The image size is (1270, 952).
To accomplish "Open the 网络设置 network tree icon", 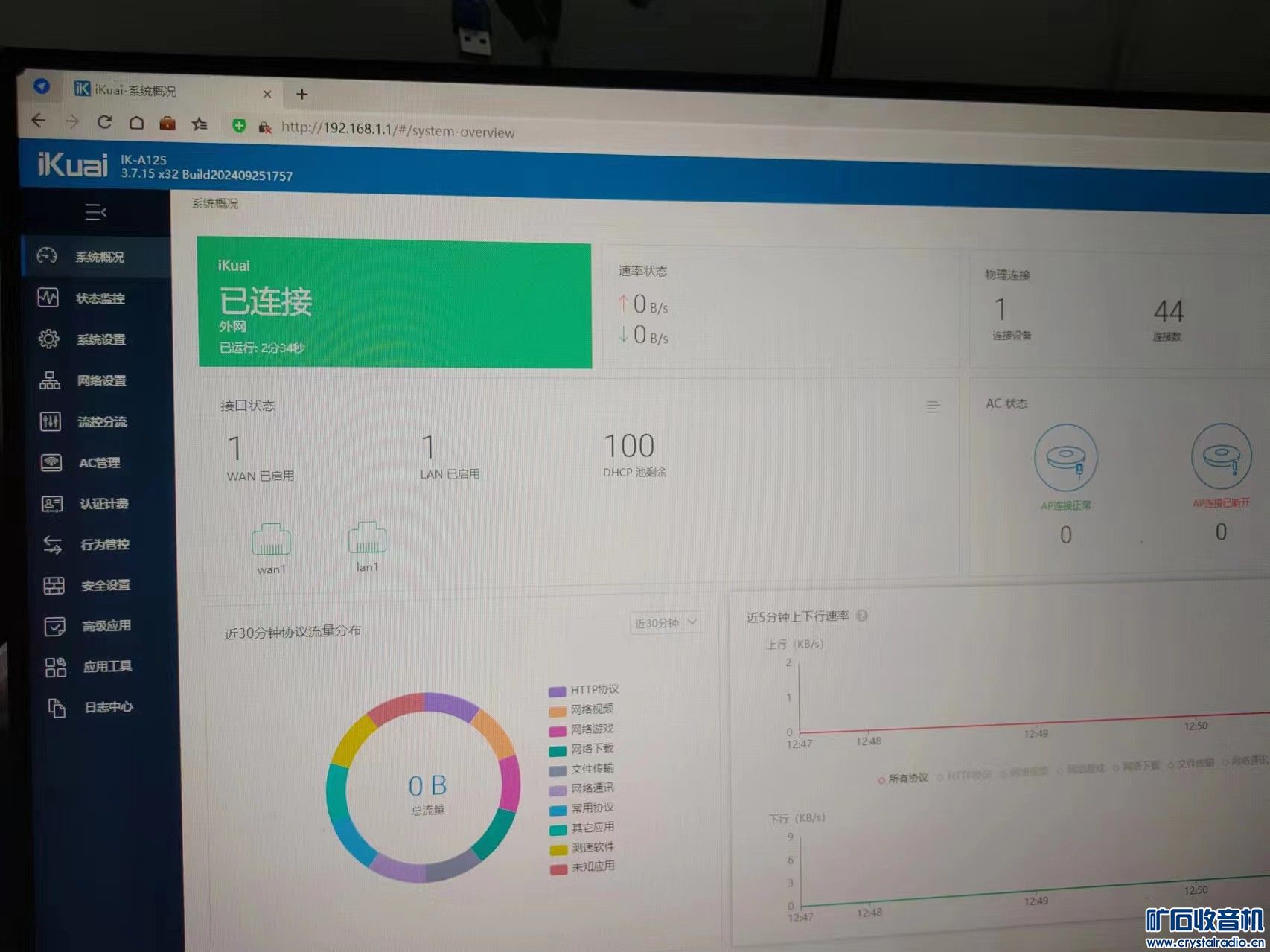I will 50,380.
